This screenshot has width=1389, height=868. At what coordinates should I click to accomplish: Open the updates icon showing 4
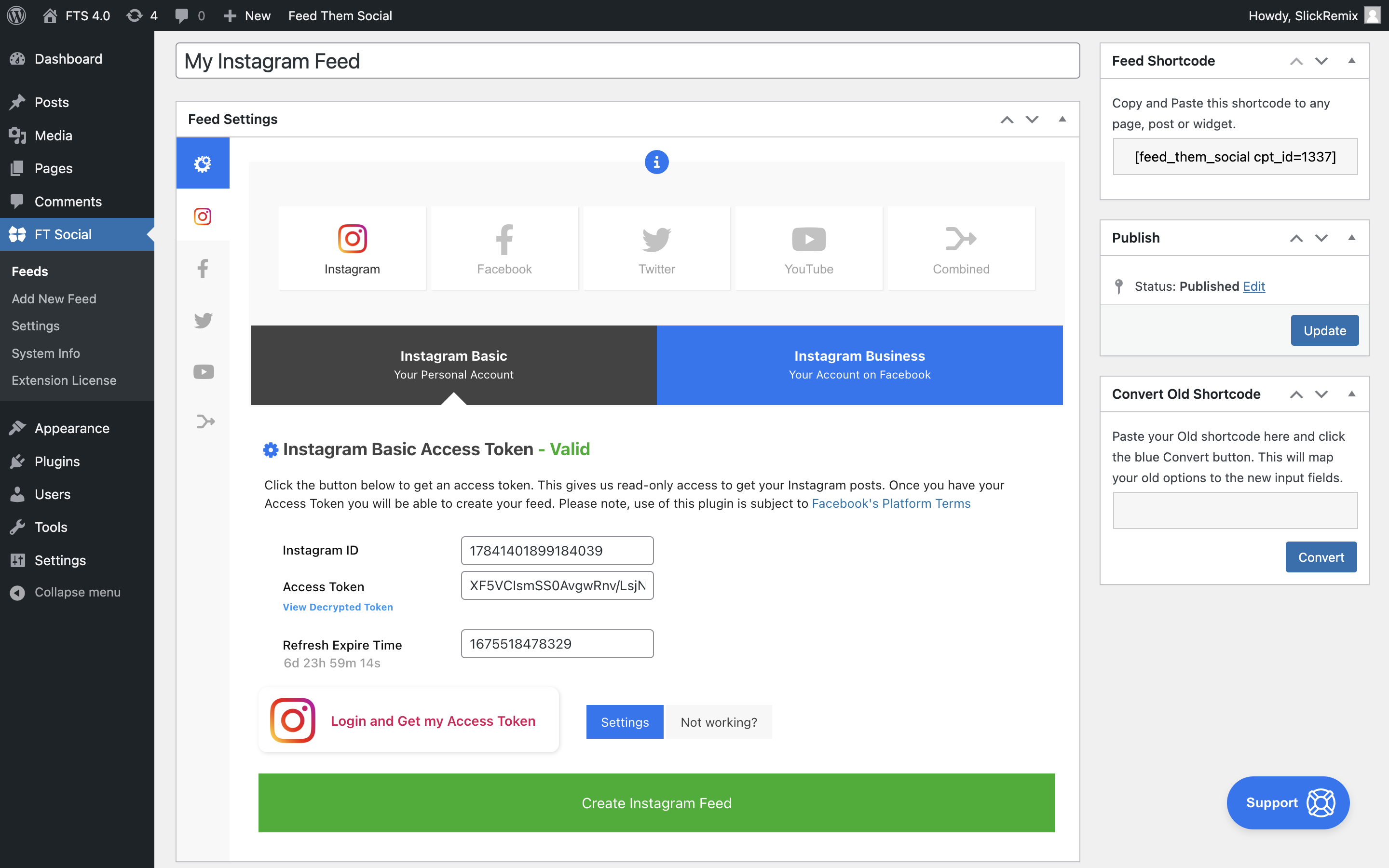point(142,15)
